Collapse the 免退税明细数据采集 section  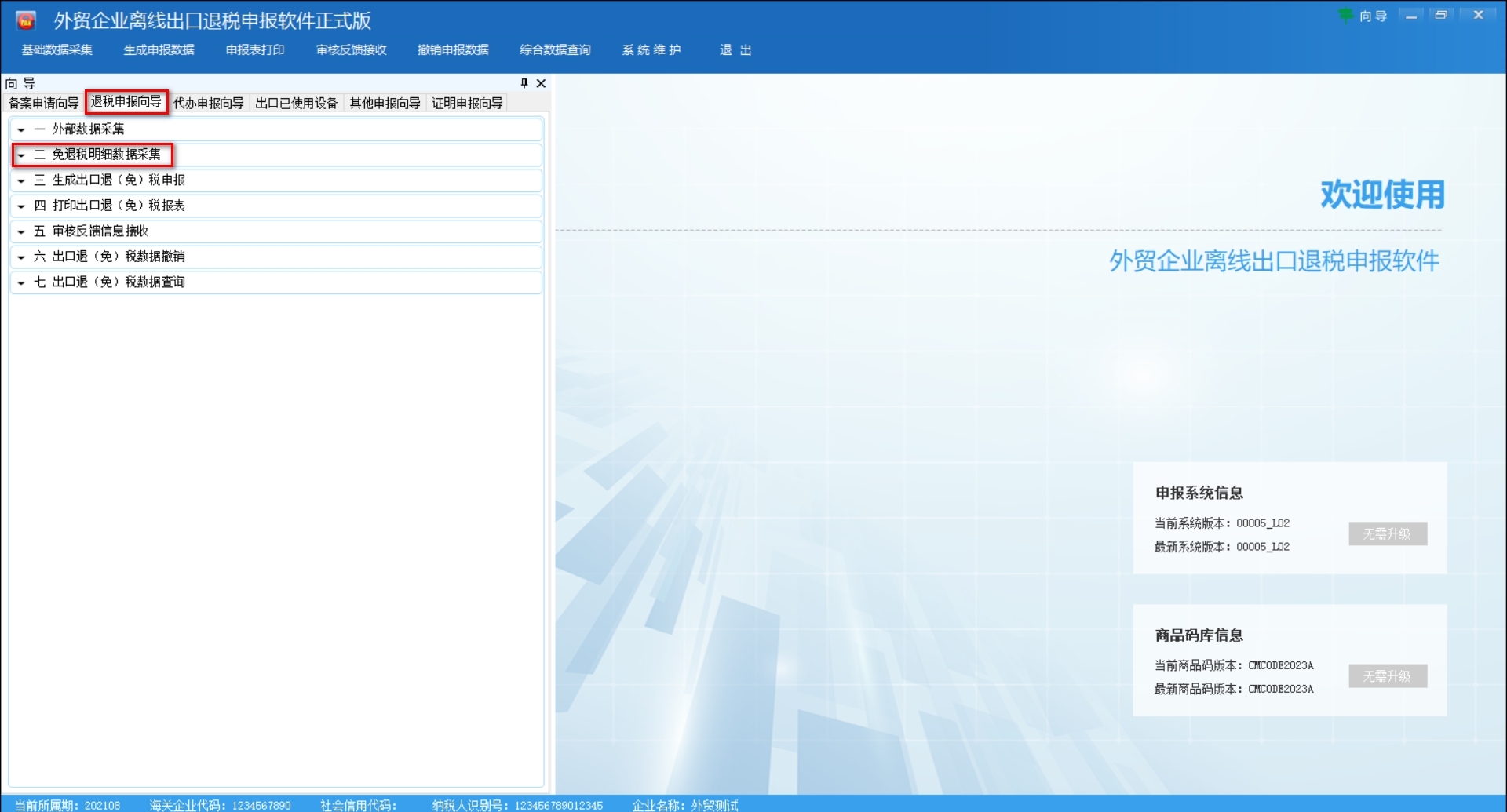21,155
